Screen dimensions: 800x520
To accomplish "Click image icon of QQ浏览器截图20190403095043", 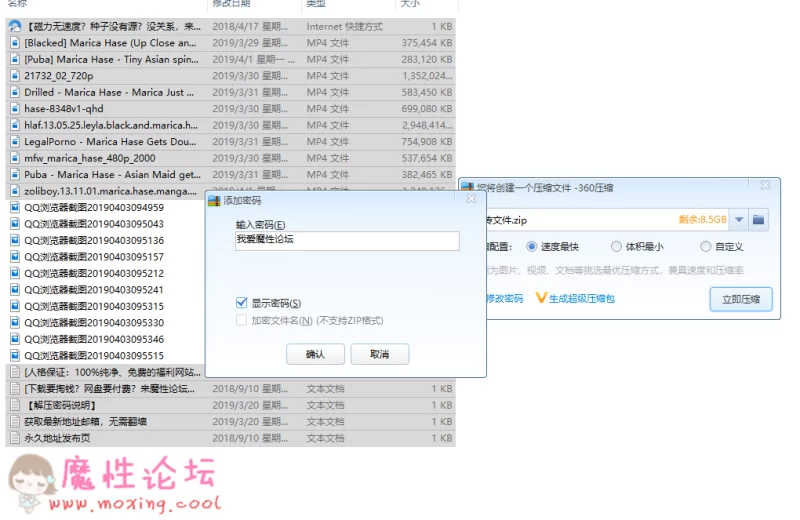I will (x=15, y=224).
